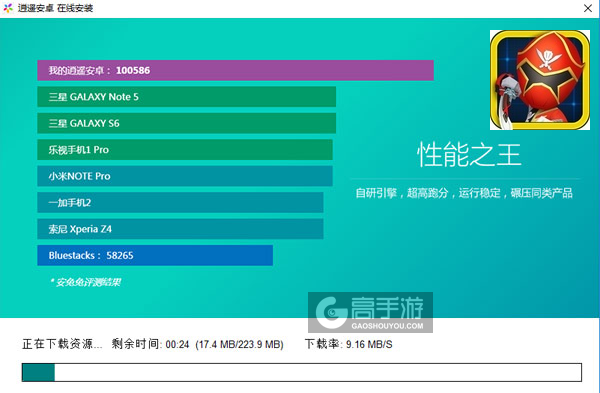Viewport: 600px width, 393px height.
Task: Select the 我的逍遥安卓 100586 score bar
Action: (235, 70)
